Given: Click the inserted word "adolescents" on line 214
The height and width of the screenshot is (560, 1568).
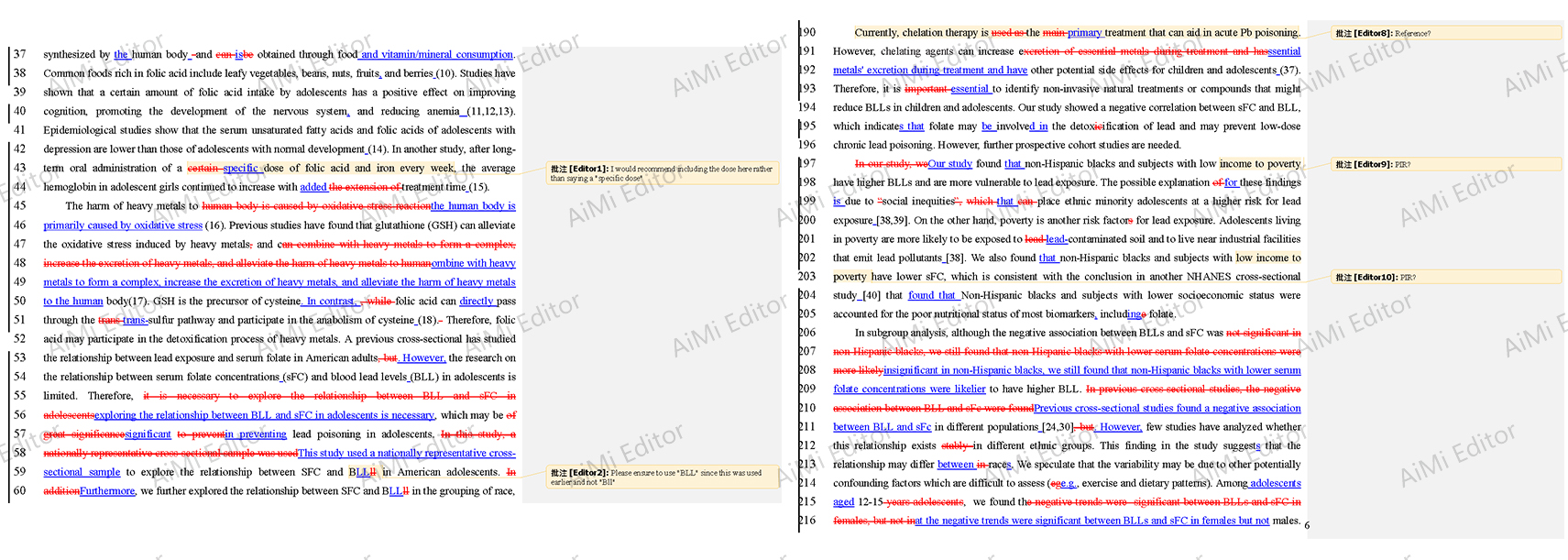Looking at the screenshot, I should coord(1276,483).
